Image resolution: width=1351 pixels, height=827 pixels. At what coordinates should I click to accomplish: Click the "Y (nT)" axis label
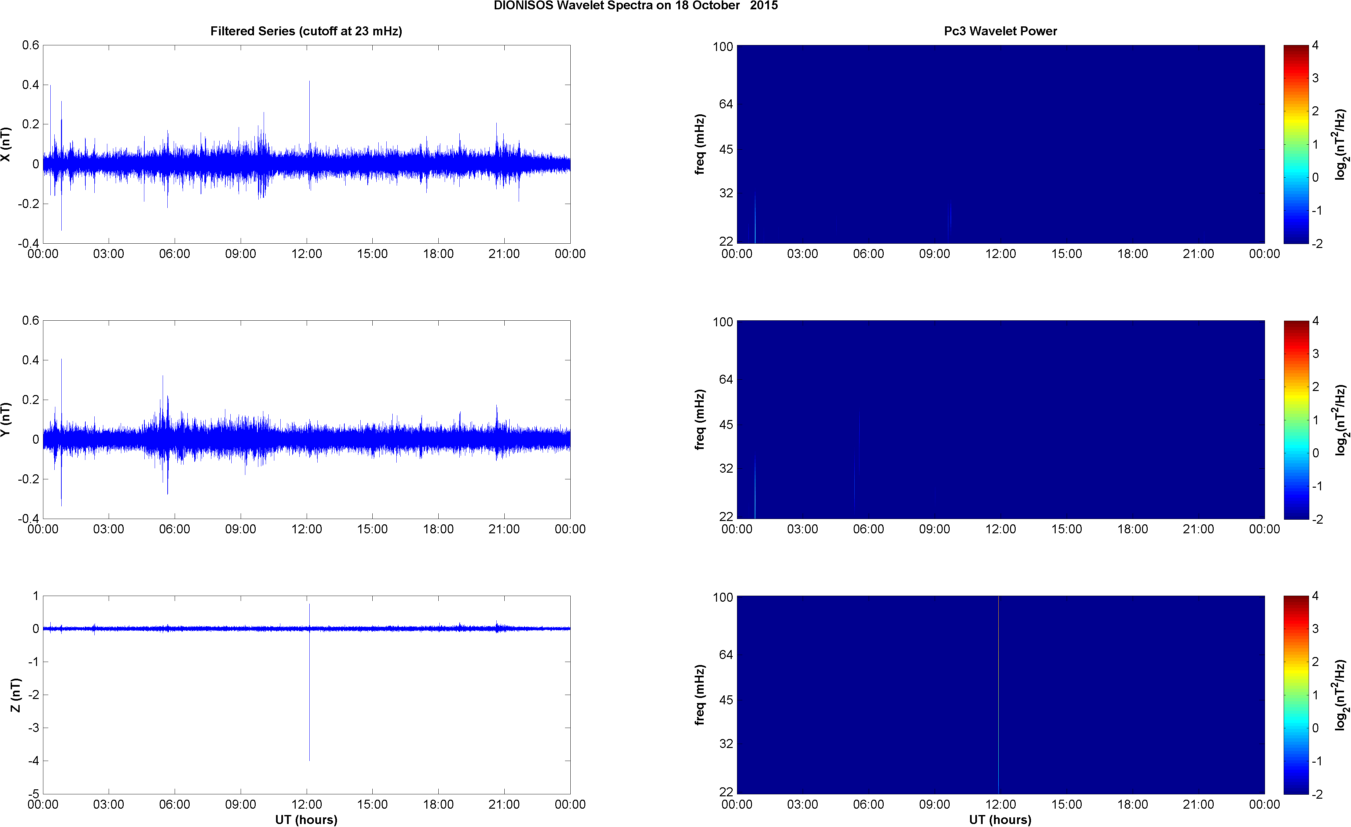7,420
